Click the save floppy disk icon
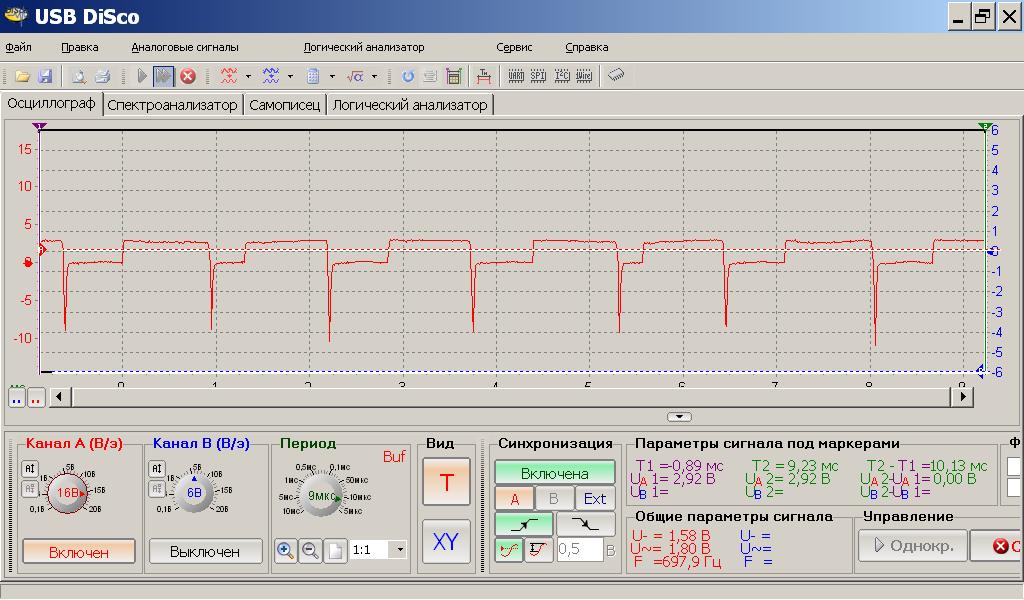Viewport: 1024px width, 600px height. [x=45, y=76]
